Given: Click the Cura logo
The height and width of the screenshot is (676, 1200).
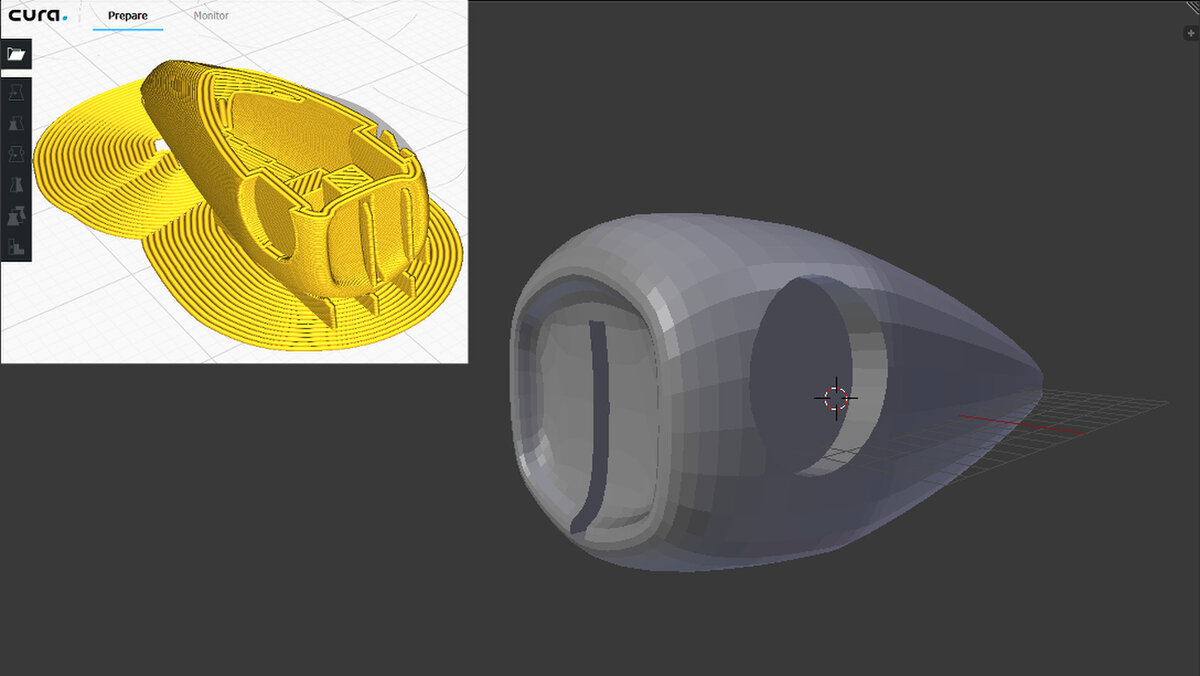Looking at the screenshot, I should point(38,15).
